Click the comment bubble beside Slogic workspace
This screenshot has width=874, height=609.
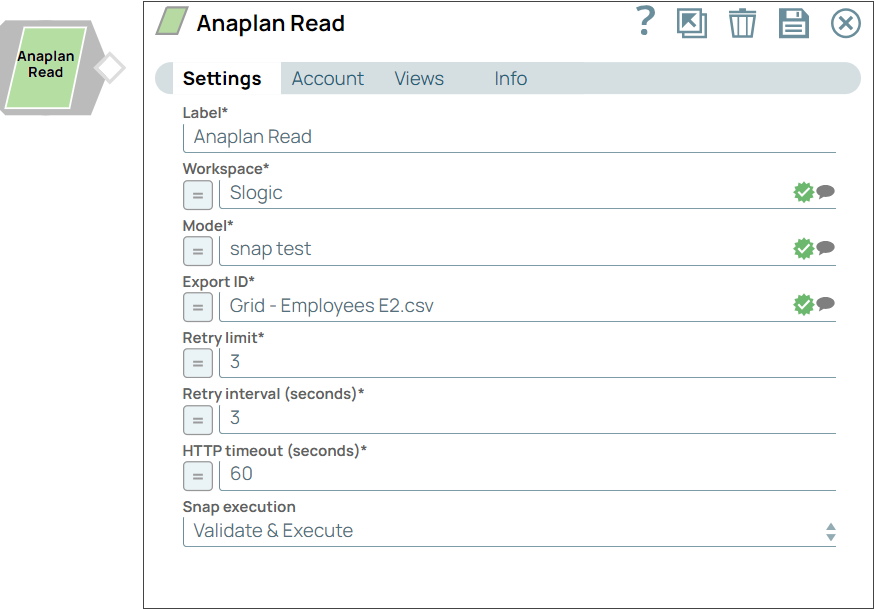[x=824, y=192]
